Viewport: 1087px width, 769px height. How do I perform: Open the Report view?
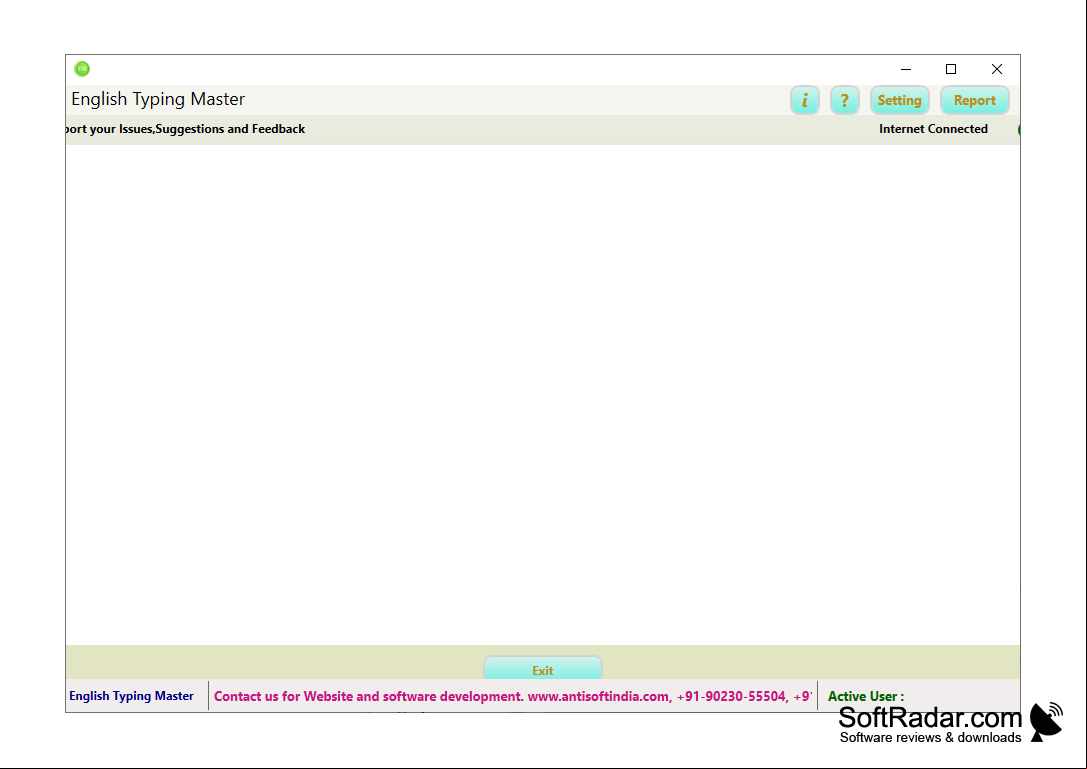click(x=974, y=101)
